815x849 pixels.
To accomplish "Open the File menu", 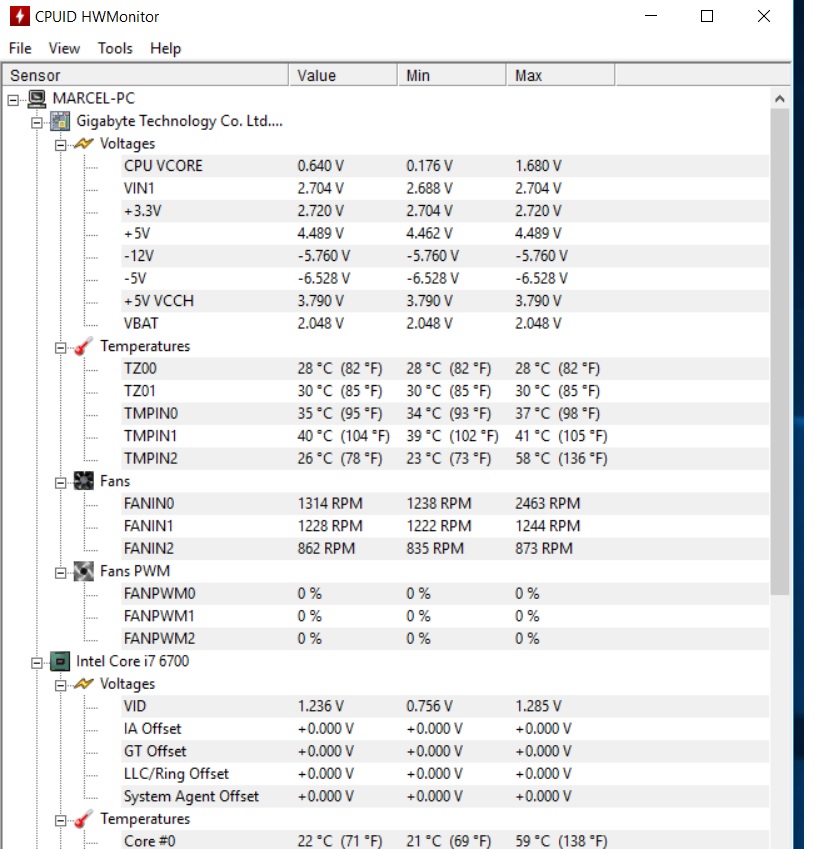I will tap(21, 48).
